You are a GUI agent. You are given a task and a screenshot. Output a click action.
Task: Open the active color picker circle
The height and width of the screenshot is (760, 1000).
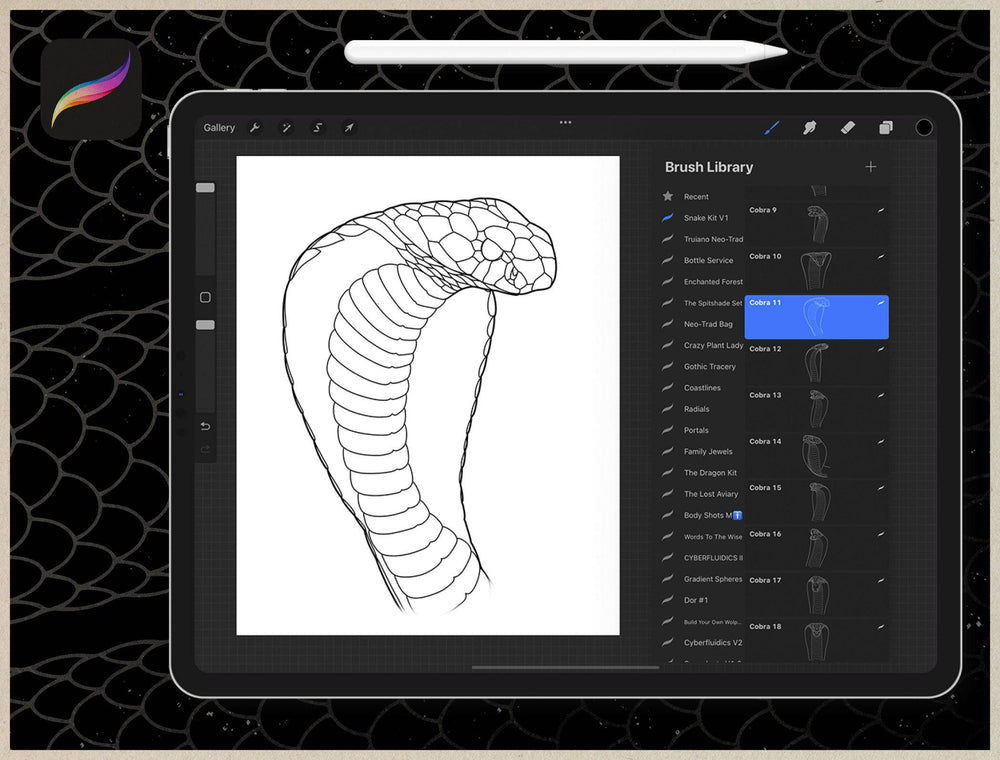pyautogui.click(x=921, y=128)
